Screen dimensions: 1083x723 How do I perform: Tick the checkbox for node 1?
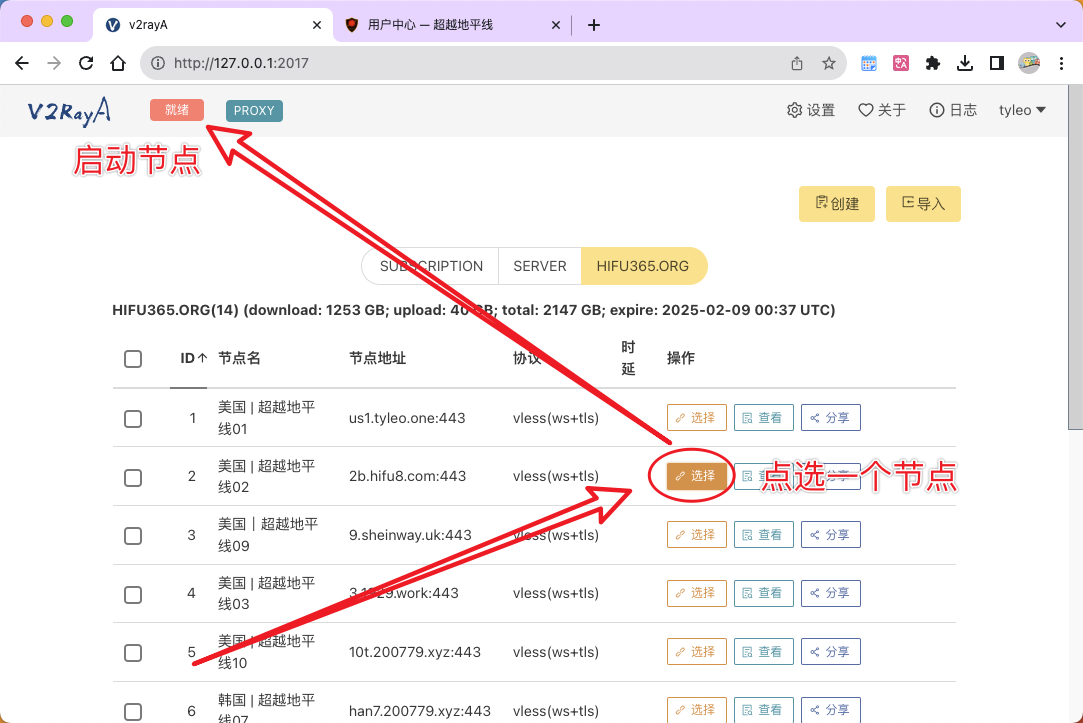click(x=133, y=419)
